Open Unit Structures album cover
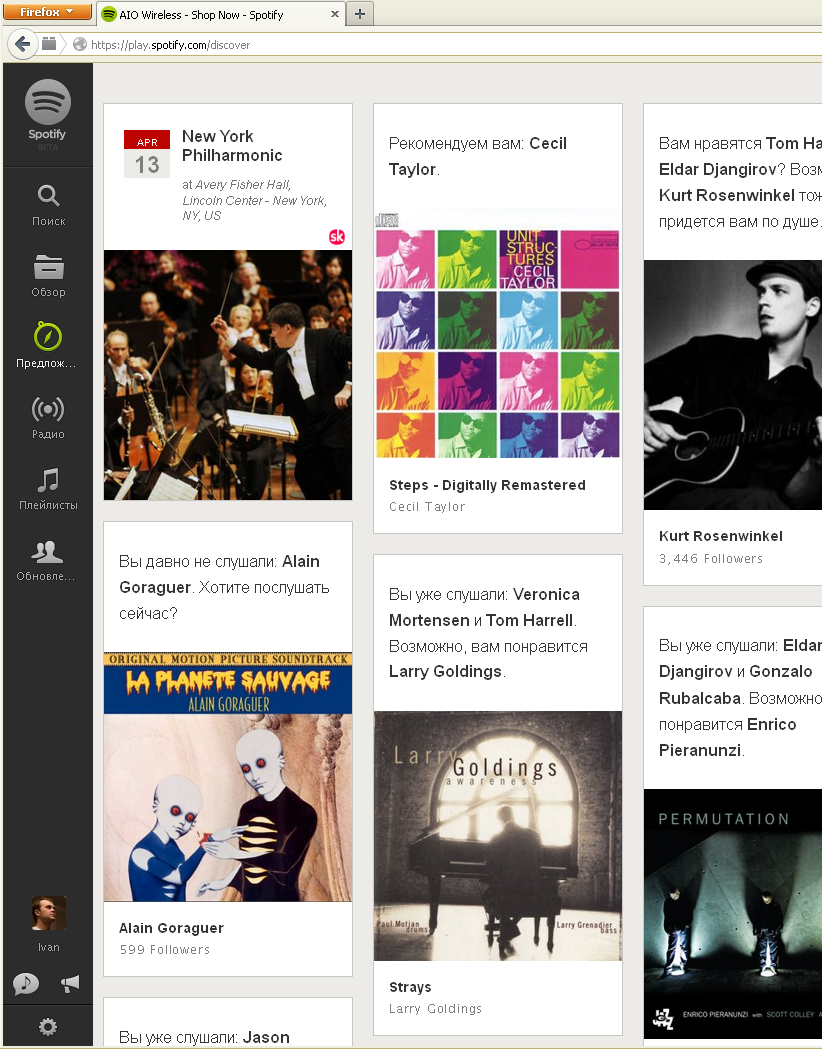 pyautogui.click(x=498, y=333)
